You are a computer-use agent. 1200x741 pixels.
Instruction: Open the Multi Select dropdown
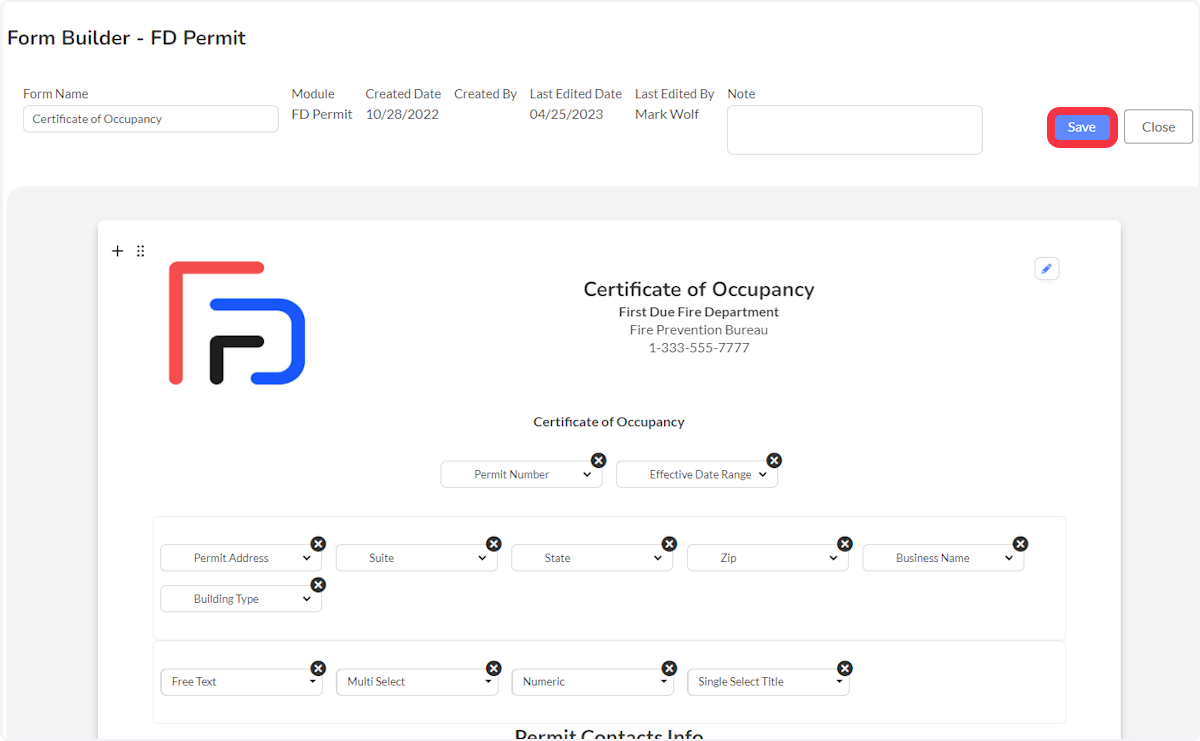click(x=416, y=682)
